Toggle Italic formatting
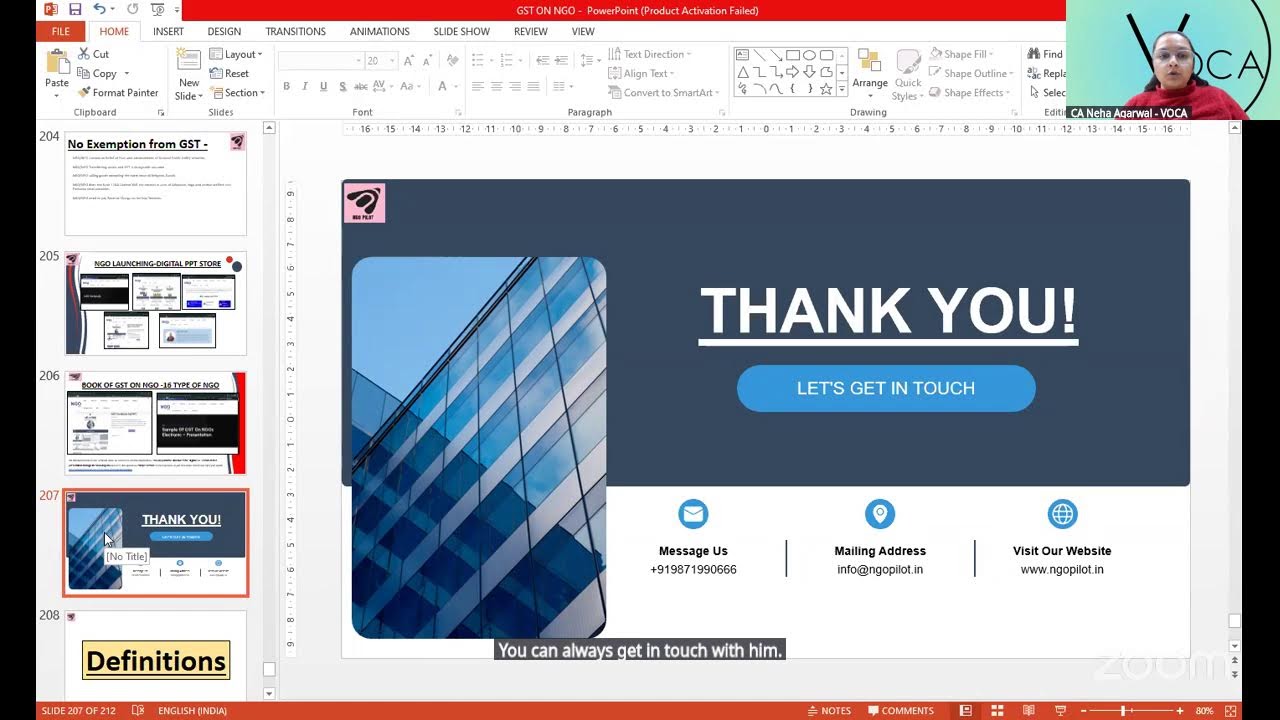This screenshot has height=720, width=1280. pyautogui.click(x=305, y=87)
